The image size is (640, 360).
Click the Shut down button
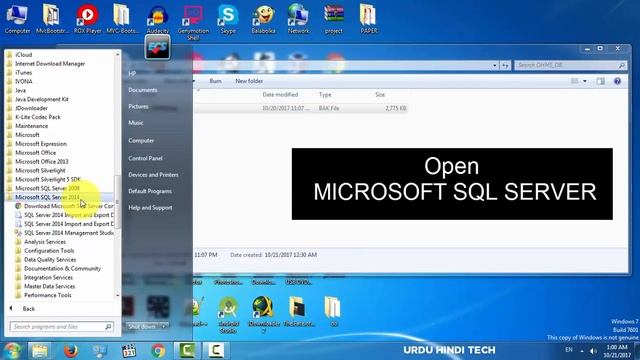142,327
